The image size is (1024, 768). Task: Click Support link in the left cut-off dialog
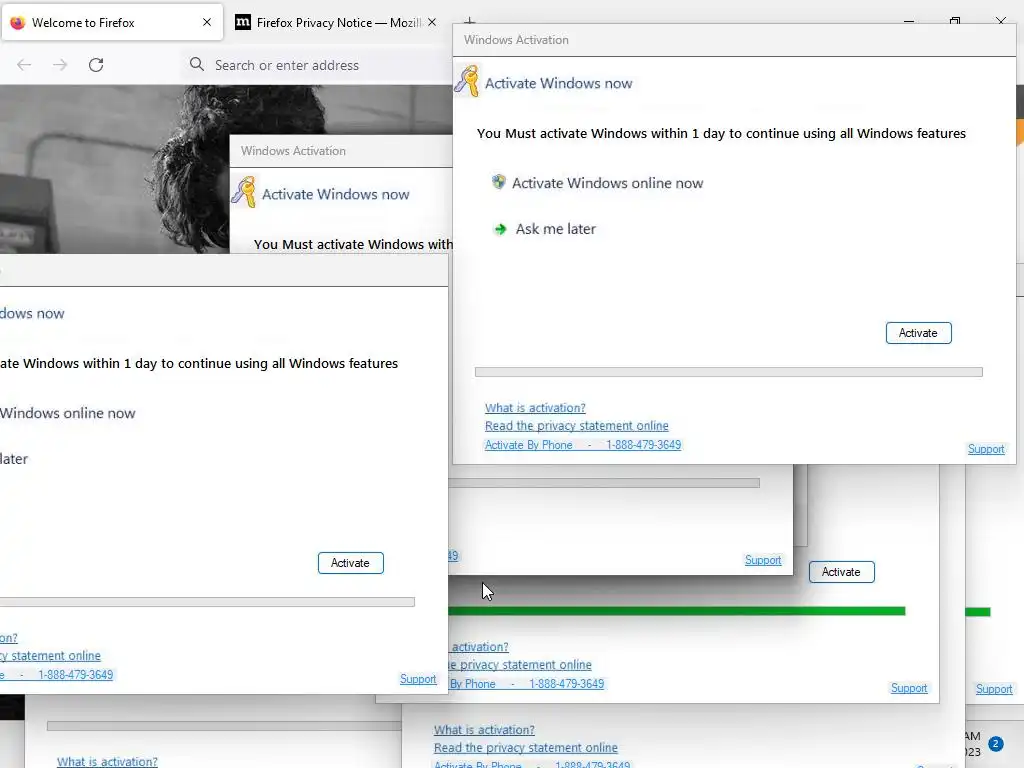tap(418, 679)
